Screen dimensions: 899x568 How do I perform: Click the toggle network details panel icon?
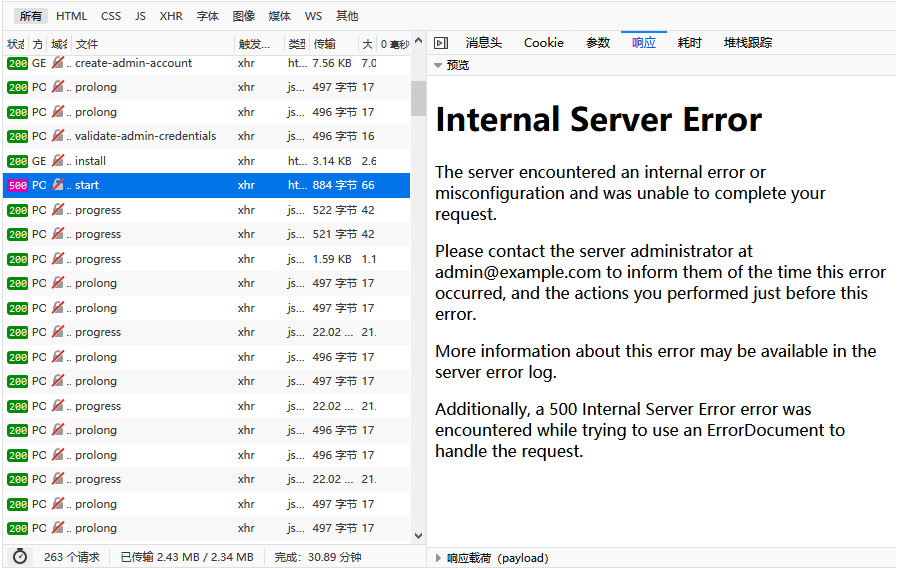[x=441, y=43]
